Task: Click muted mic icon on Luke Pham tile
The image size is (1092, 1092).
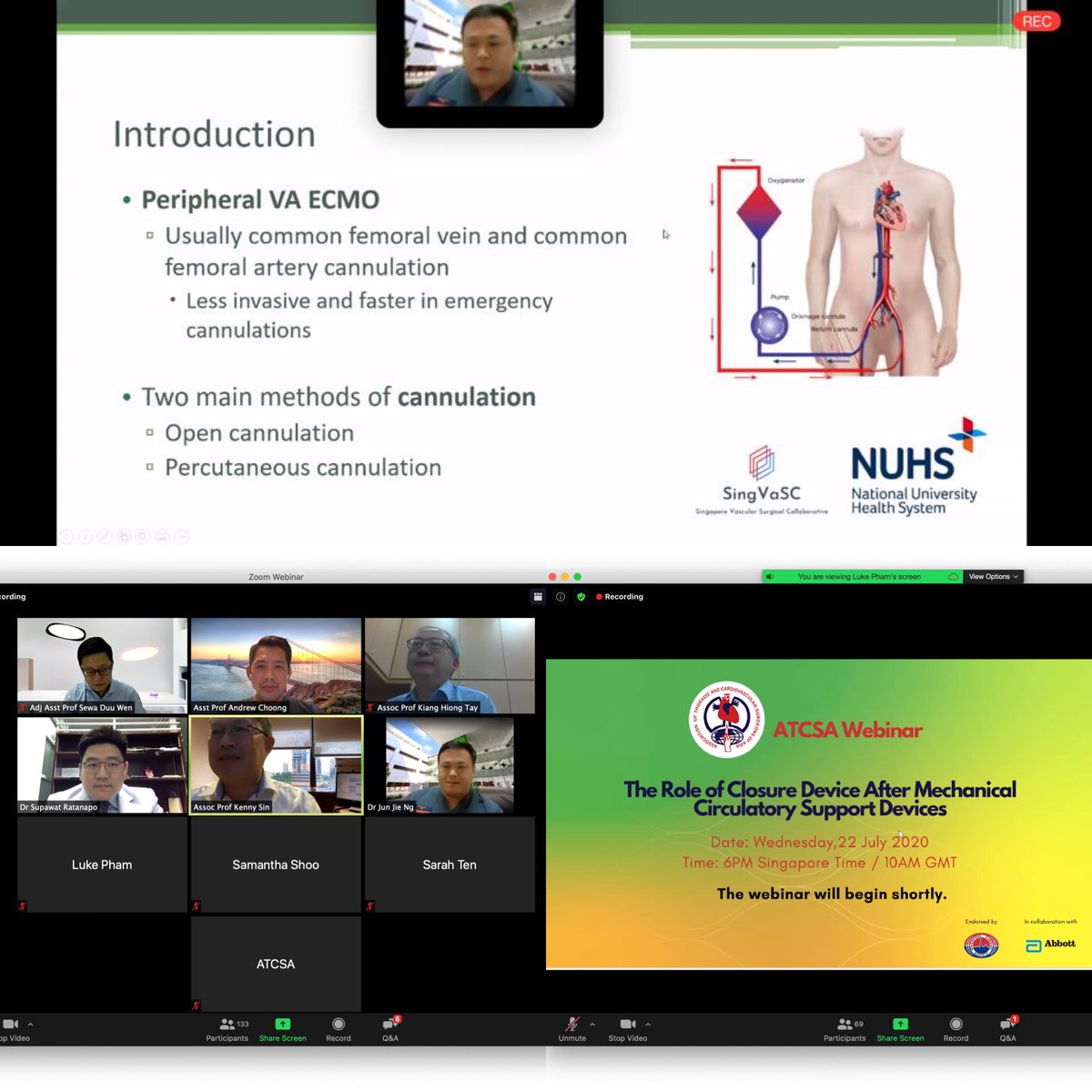Action: click(x=23, y=906)
